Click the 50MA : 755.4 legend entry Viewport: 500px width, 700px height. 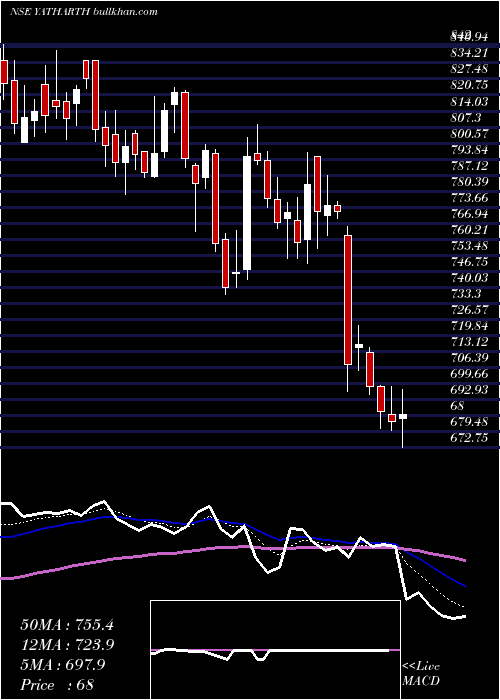point(67,625)
